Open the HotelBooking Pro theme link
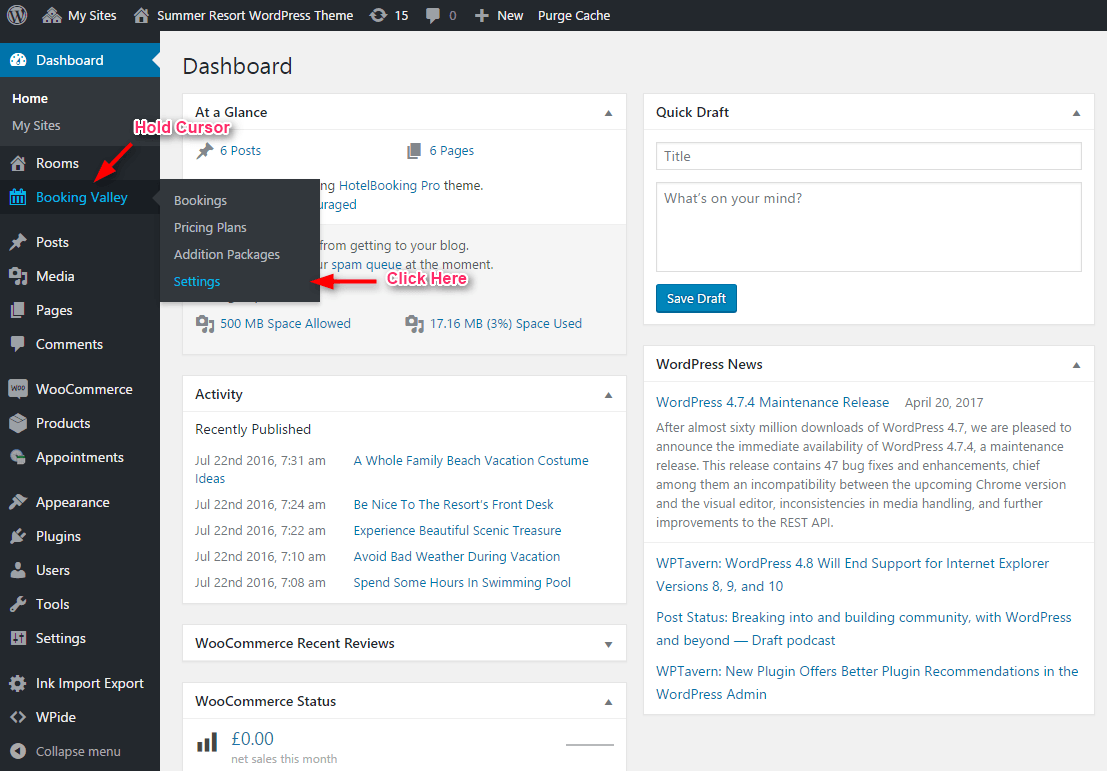This screenshot has height=771, width=1107. [389, 185]
